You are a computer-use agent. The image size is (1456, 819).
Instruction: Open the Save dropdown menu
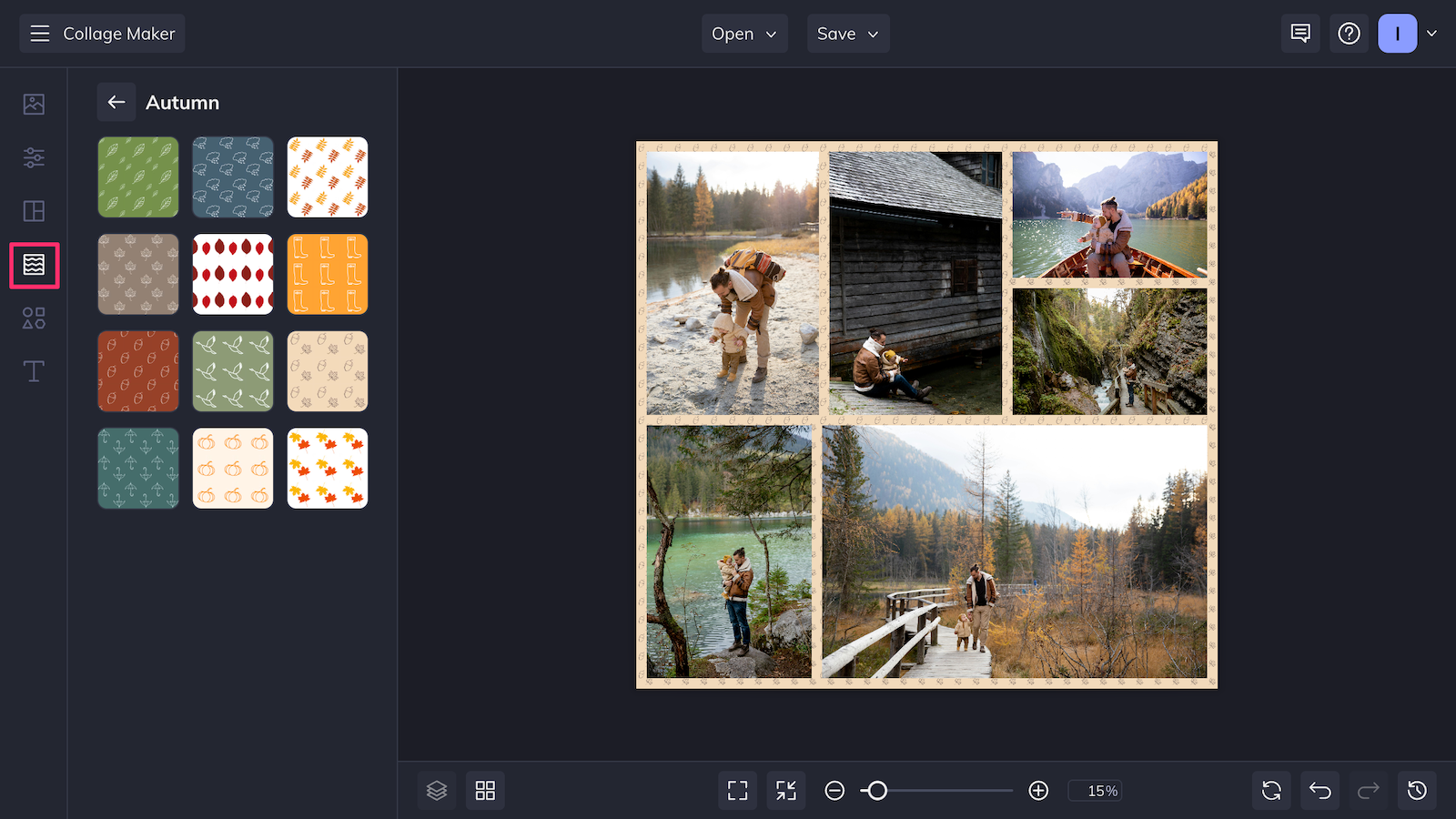point(847,34)
